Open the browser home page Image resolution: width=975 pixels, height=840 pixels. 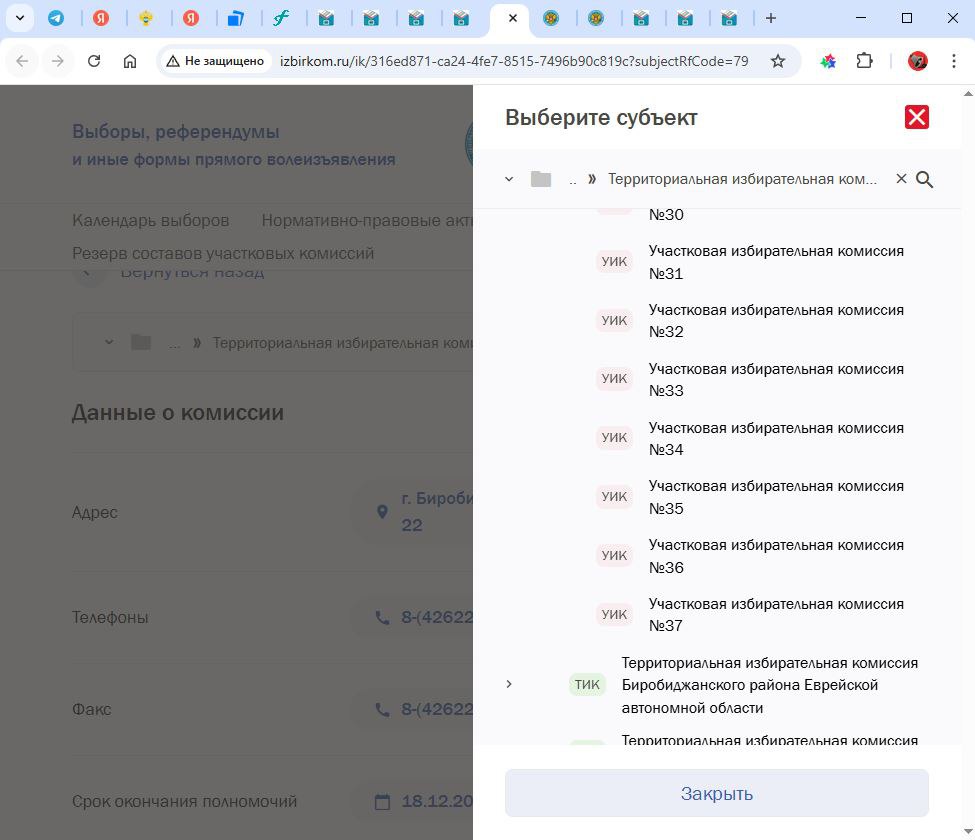tap(129, 61)
